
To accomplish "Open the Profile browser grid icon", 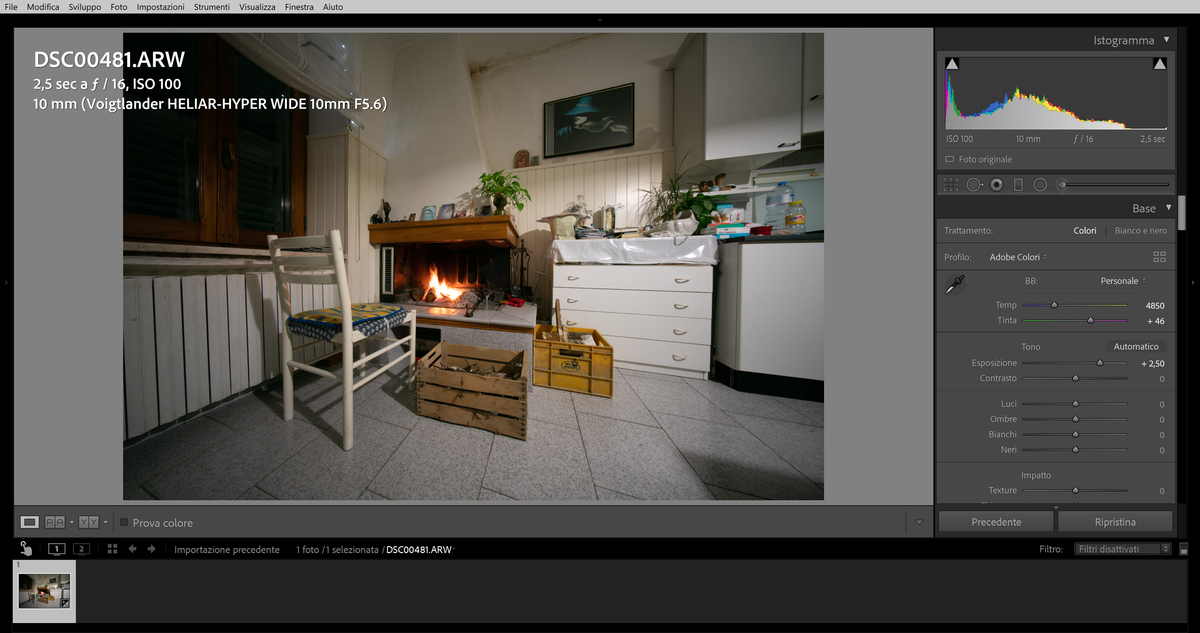I will click(1159, 256).
